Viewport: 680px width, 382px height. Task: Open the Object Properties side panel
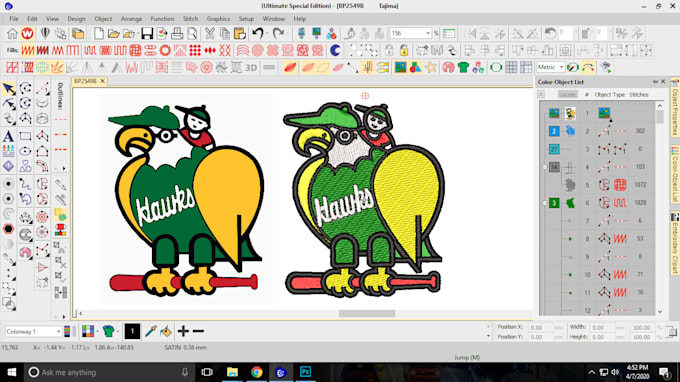point(675,108)
